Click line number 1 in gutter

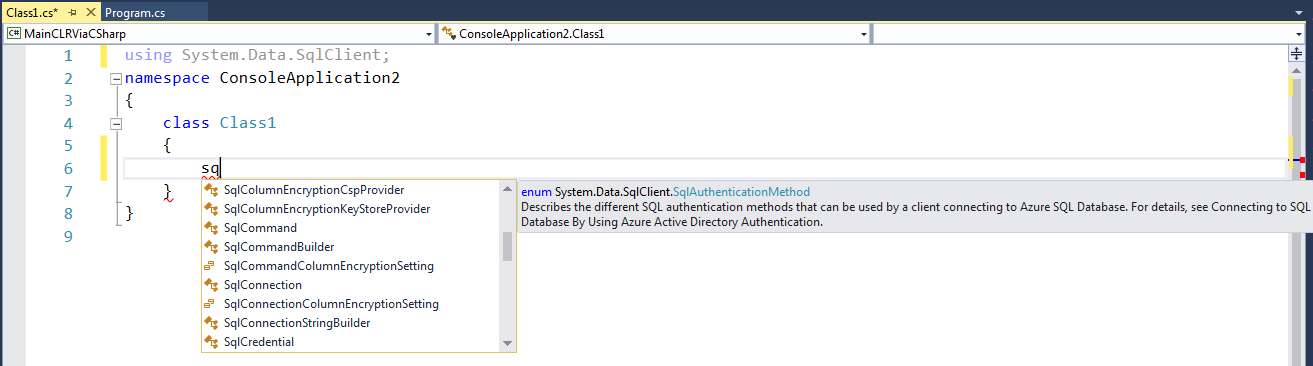[x=67, y=56]
